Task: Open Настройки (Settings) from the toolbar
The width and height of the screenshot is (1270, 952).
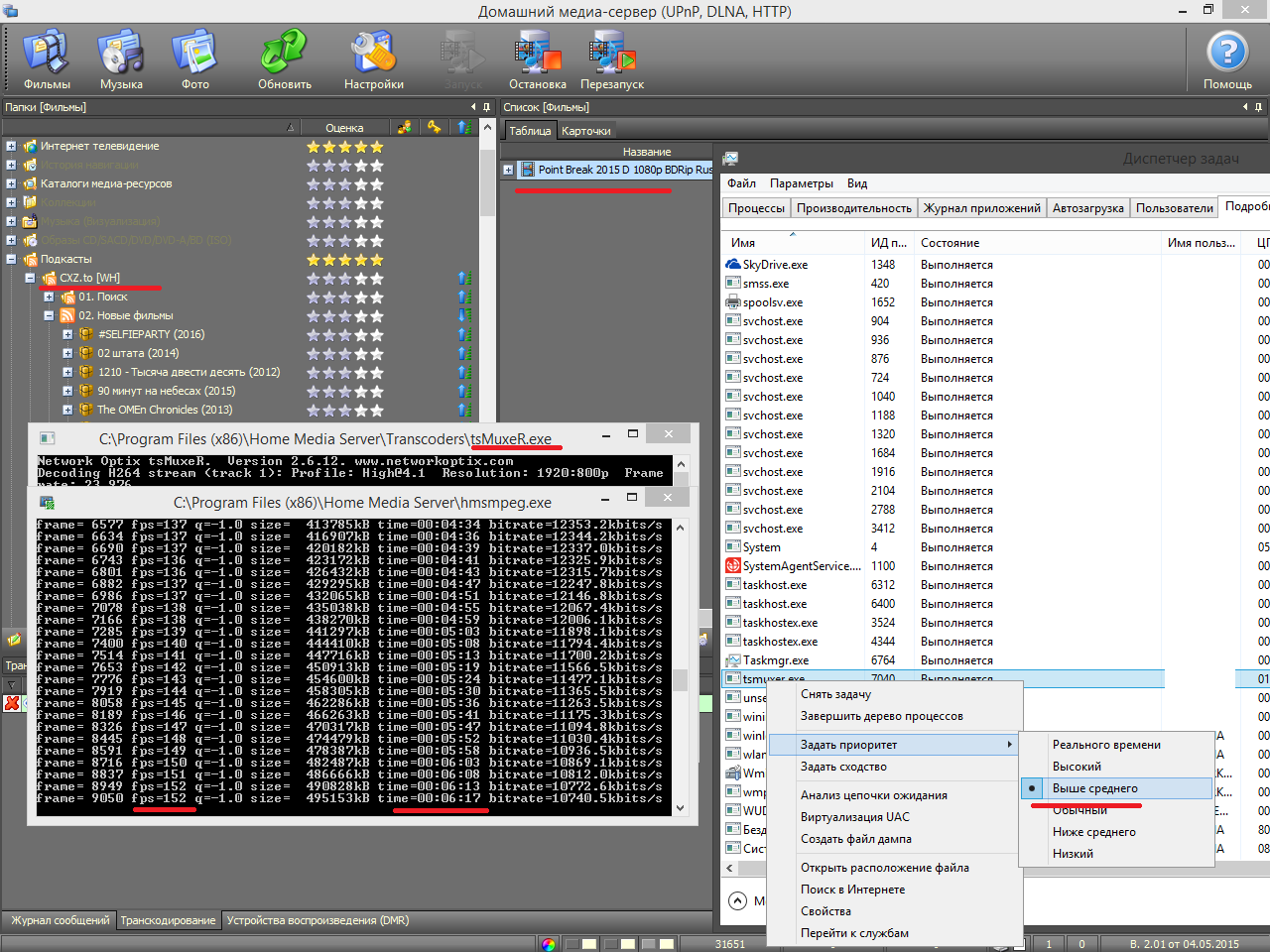Action: click(x=373, y=59)
